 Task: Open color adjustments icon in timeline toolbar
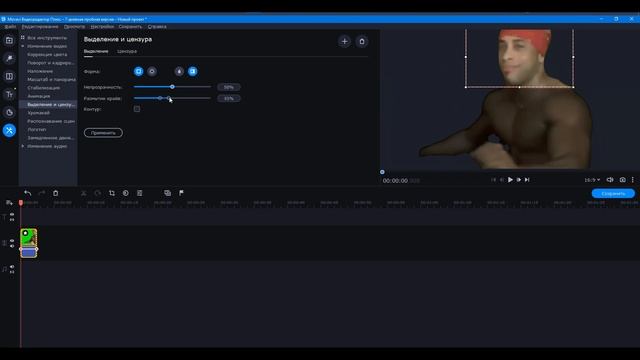point(125,193)
